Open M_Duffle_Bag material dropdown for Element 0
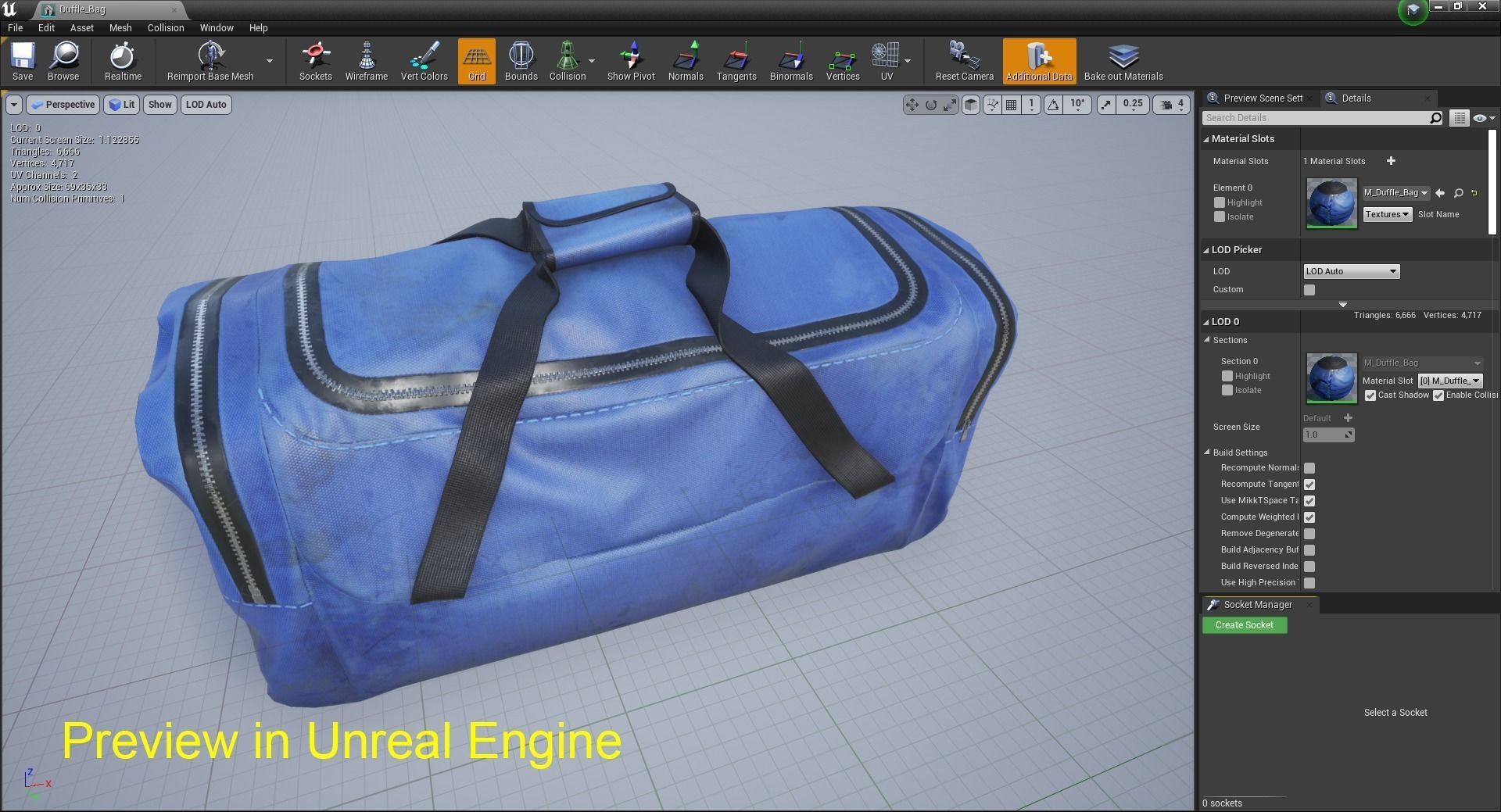 pyautogui.click(x=1396, y=192)
